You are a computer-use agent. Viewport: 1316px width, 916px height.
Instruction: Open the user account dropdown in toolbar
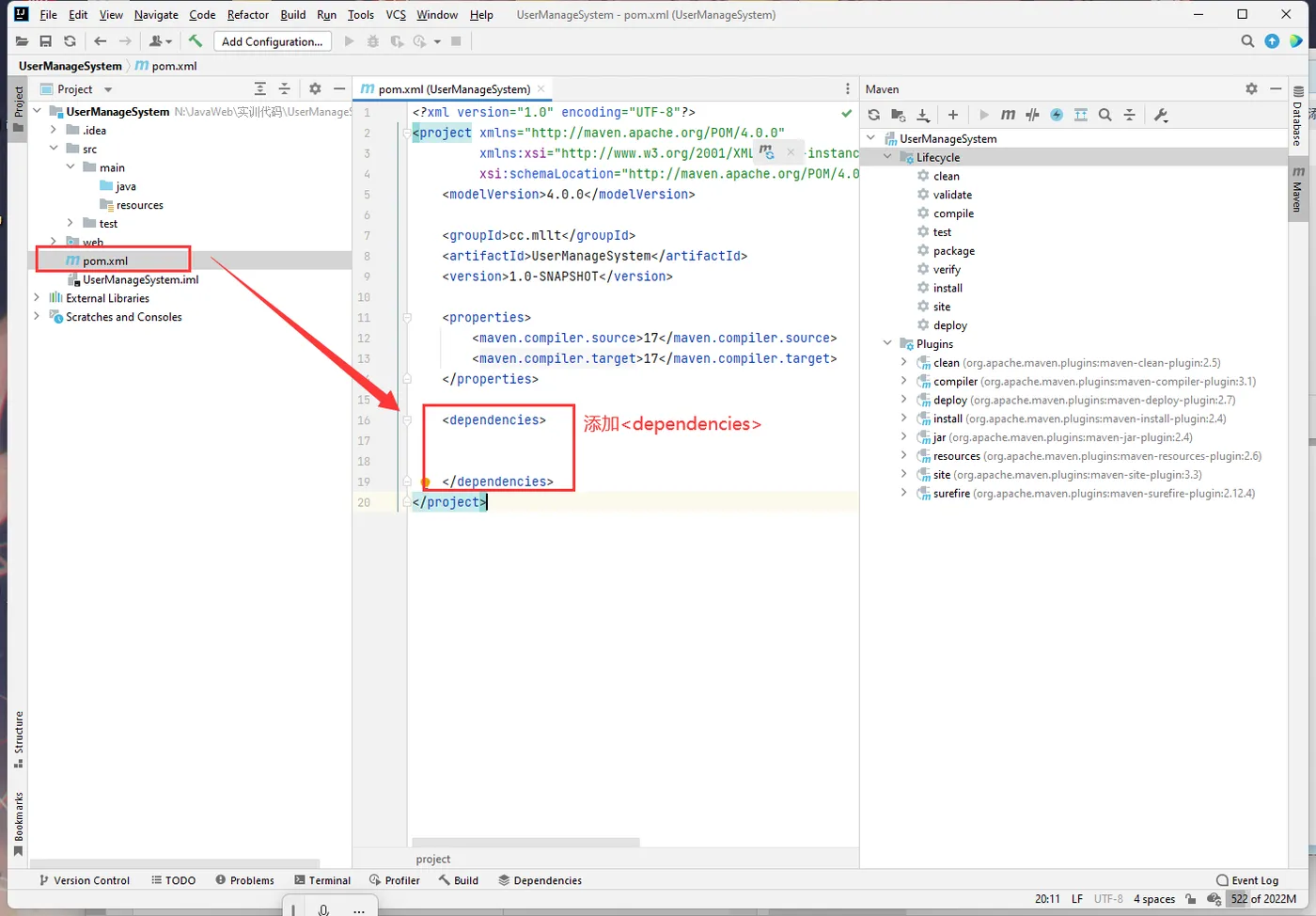161,41
